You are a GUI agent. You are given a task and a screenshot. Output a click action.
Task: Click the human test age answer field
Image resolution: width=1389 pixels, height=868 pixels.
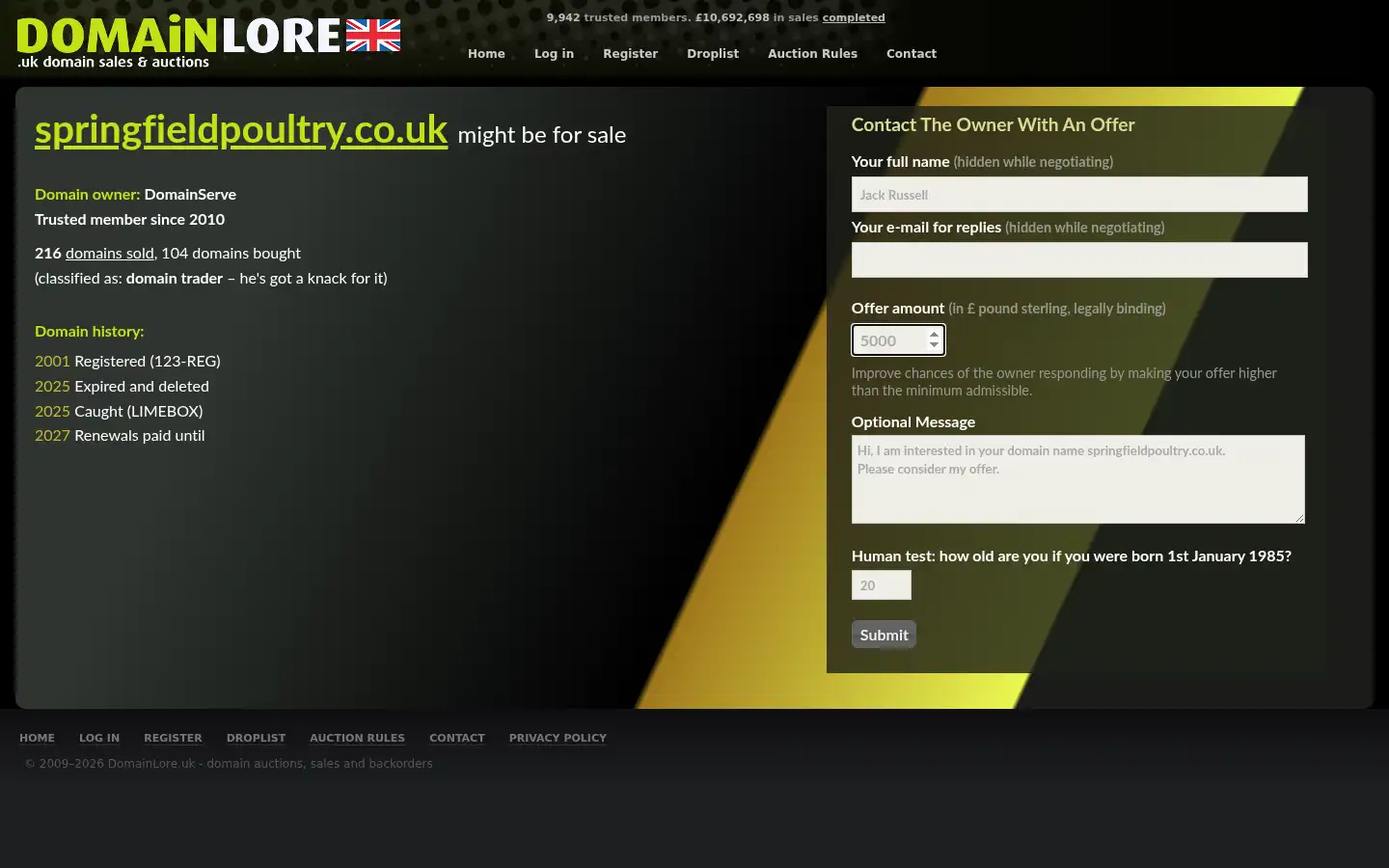[882, 584]
